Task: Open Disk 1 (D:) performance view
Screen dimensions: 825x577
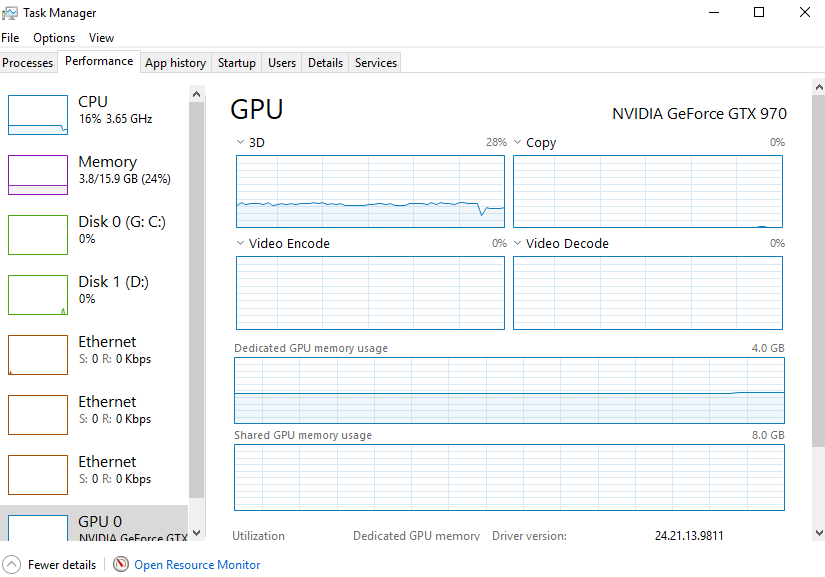Action: [x=95, y=295]
